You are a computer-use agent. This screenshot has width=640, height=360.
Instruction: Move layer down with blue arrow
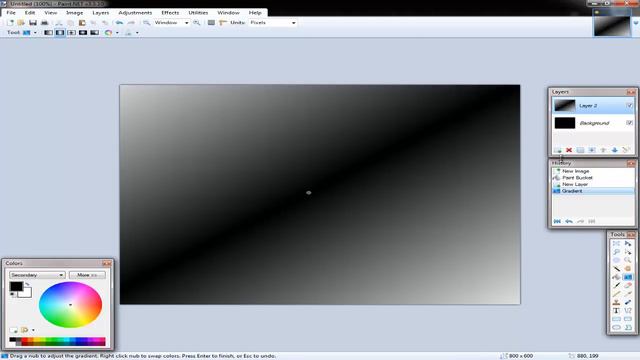pos(615,150)
